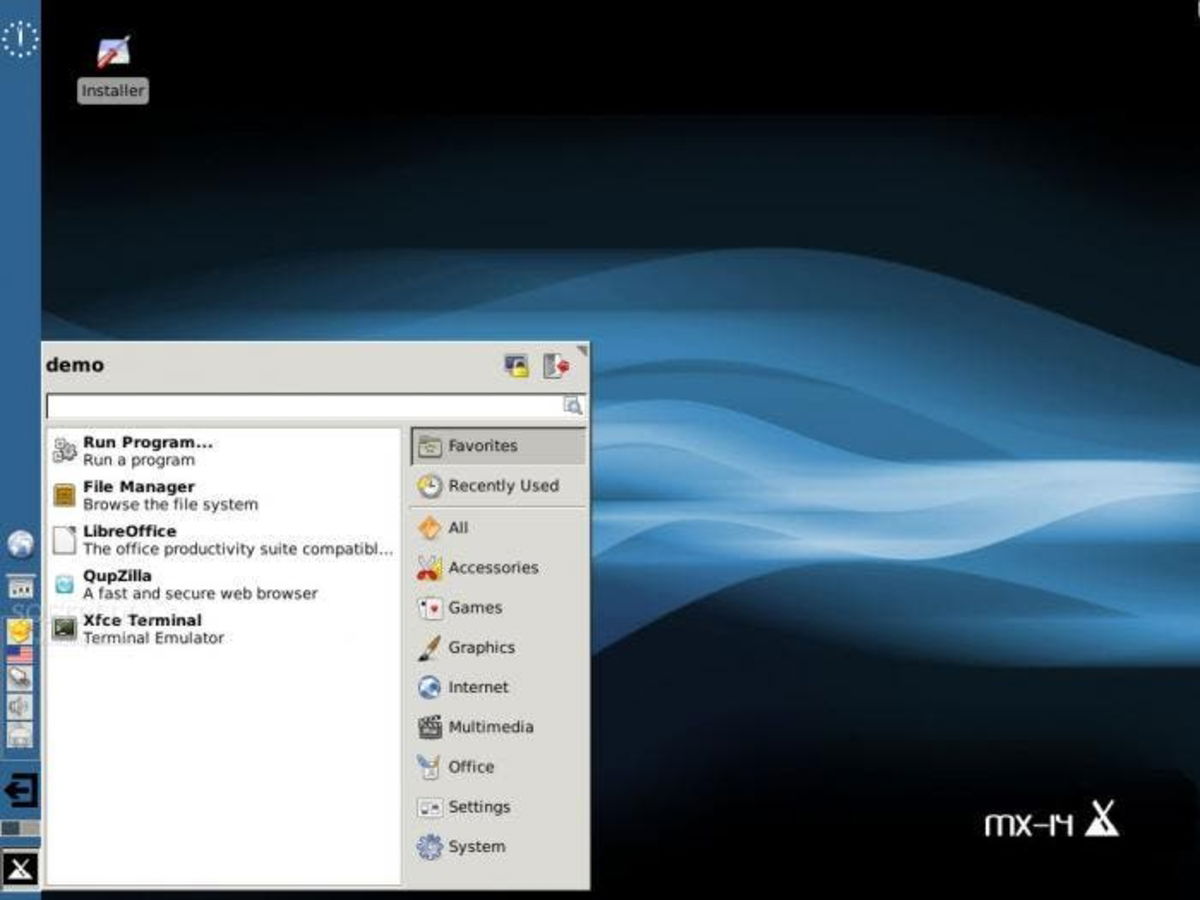Click the search magnifier in the menu search field
Image resolution: width=1200 pixels, height=900 pixels.
(x=572, y=405)
